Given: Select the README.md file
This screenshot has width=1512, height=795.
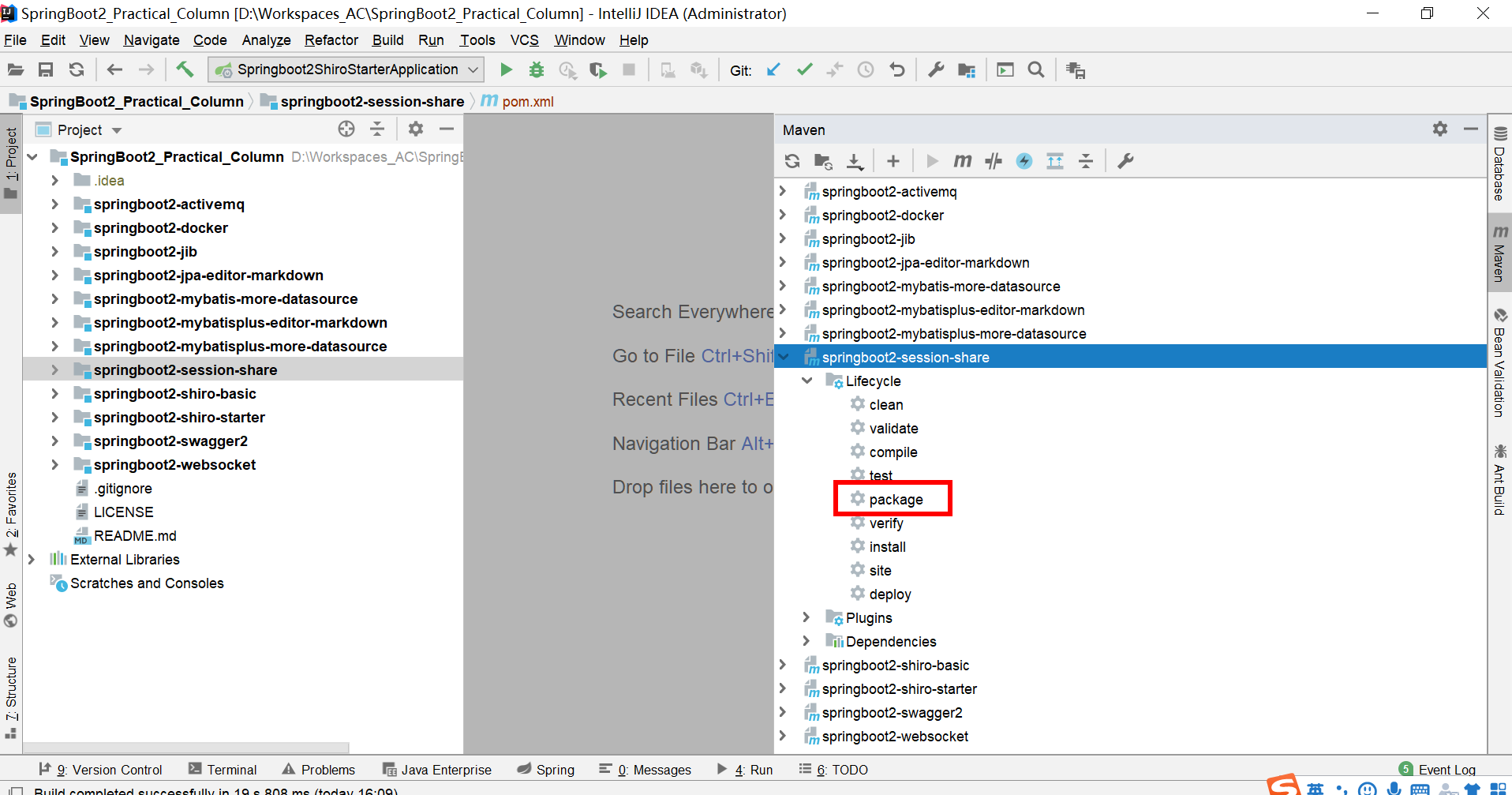Looking at the screenshot, I should (x=125, y=535).
